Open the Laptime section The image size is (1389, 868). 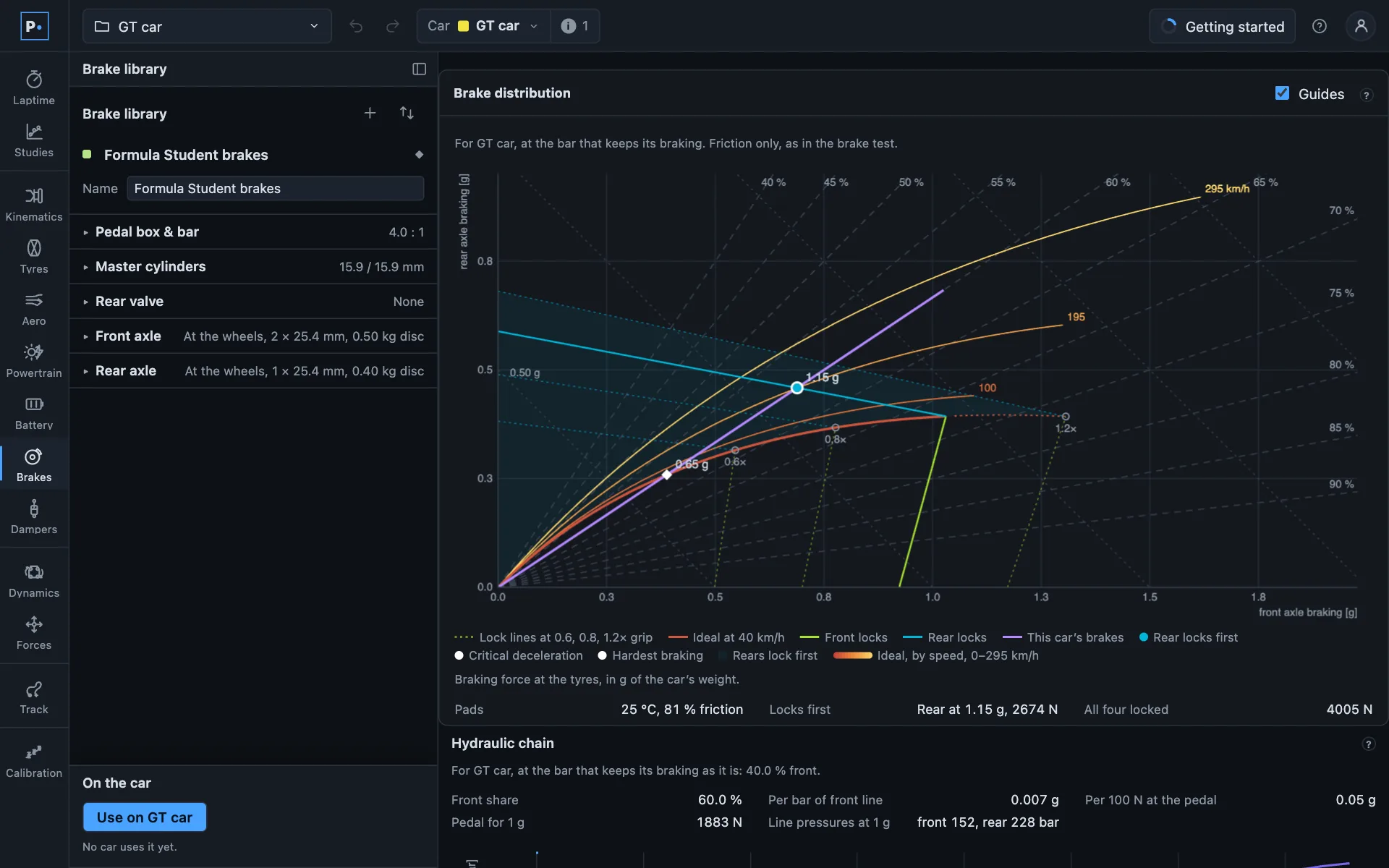pos(34,88)
